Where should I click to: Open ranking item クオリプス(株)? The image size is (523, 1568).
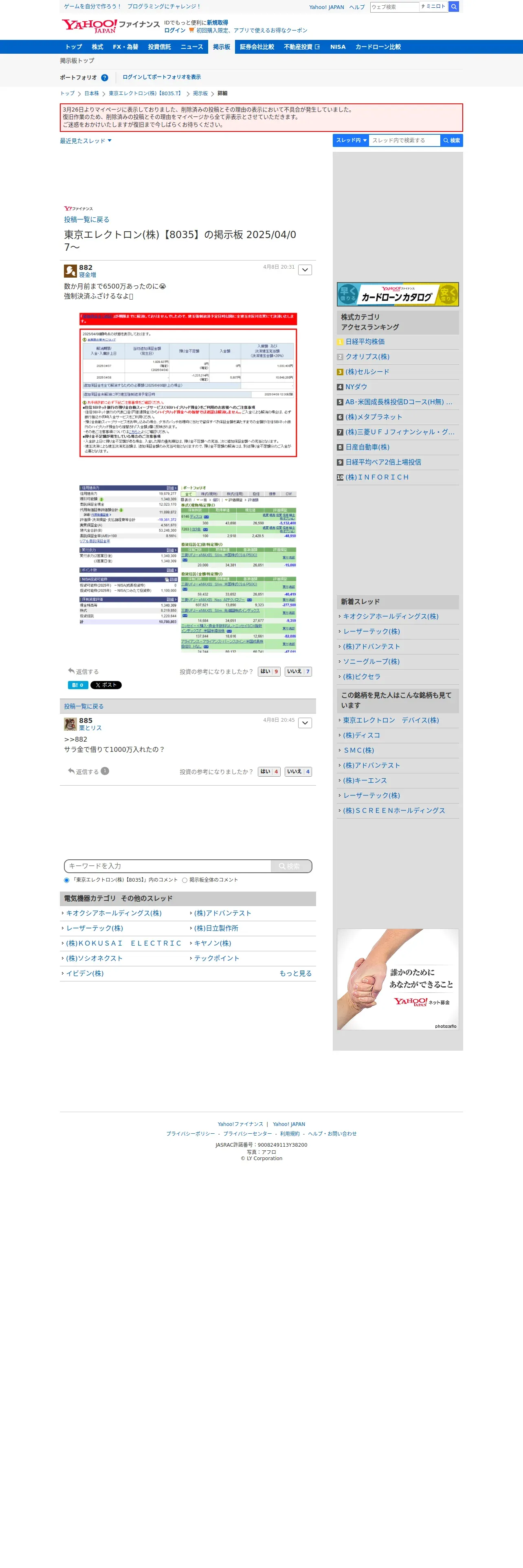click(367, 357)
